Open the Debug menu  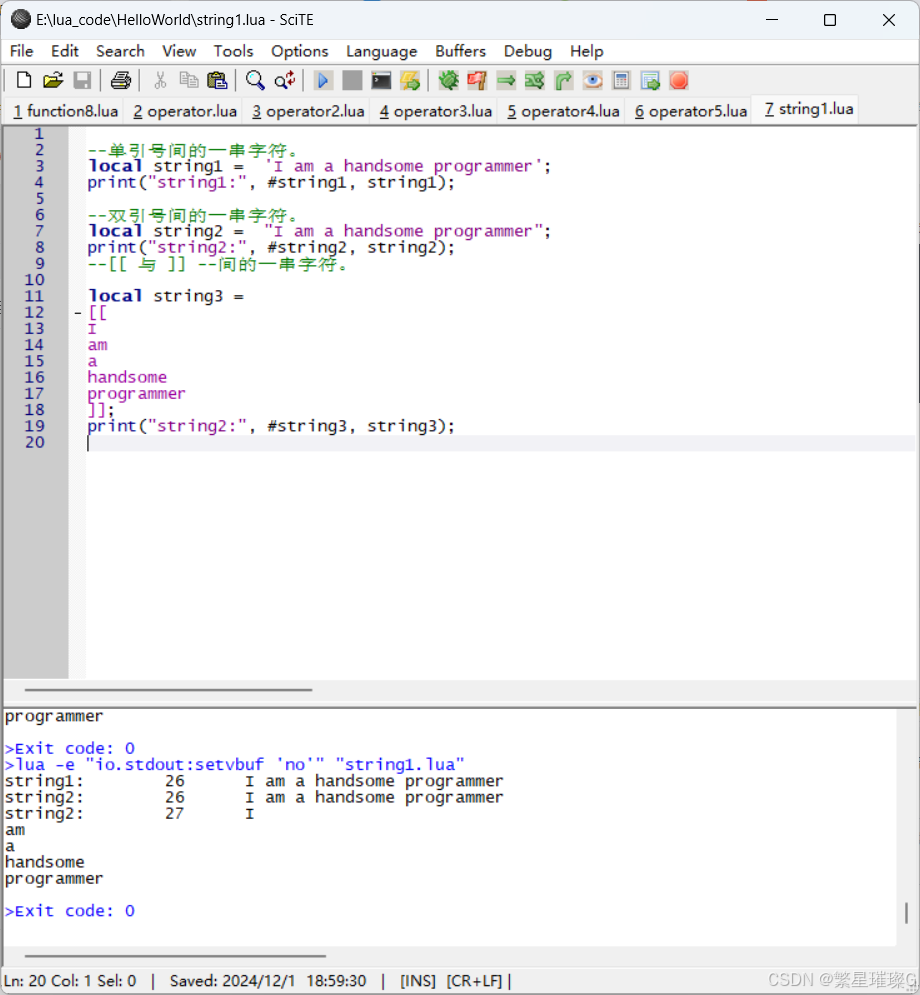click(x=527, y=51)
